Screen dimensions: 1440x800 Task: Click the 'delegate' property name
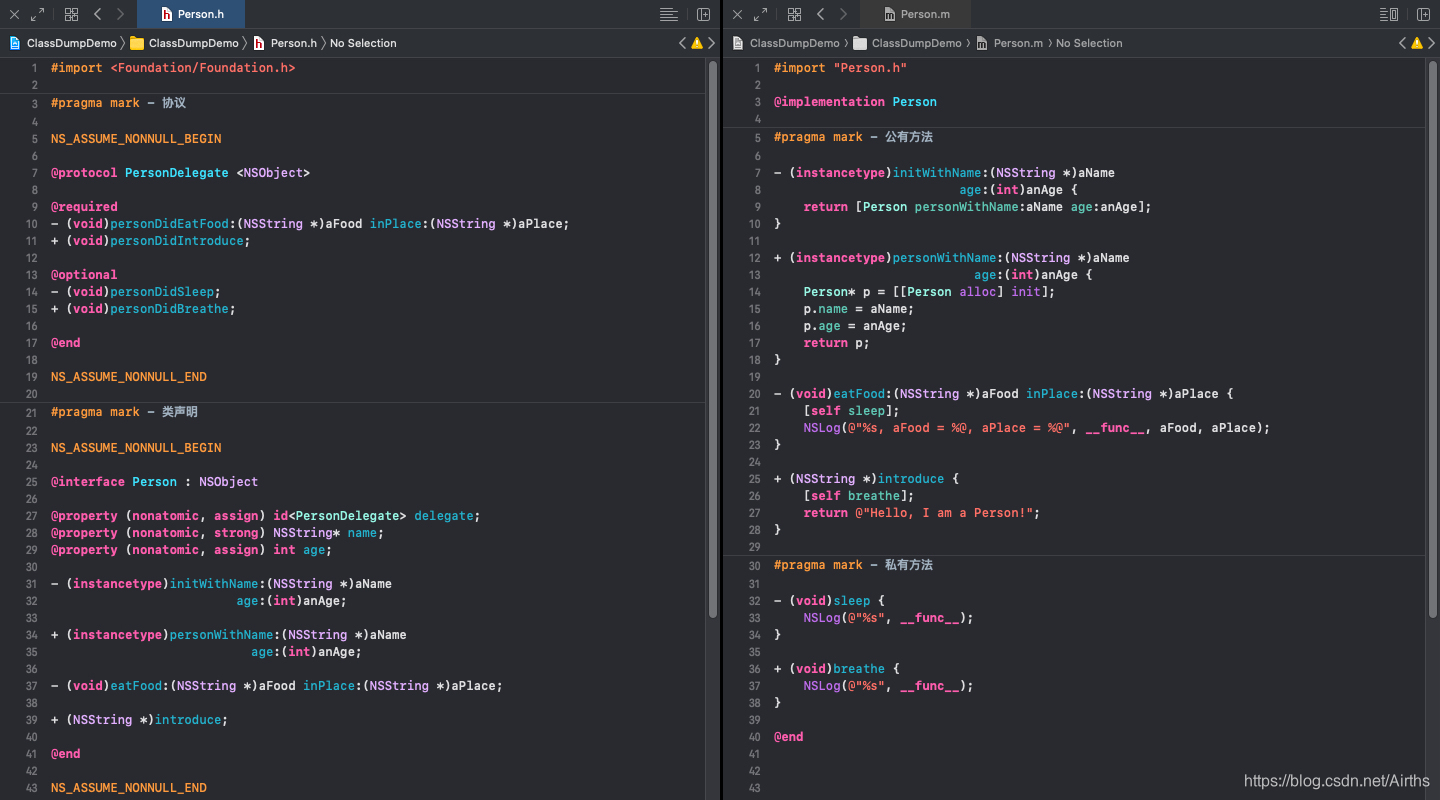444,516
